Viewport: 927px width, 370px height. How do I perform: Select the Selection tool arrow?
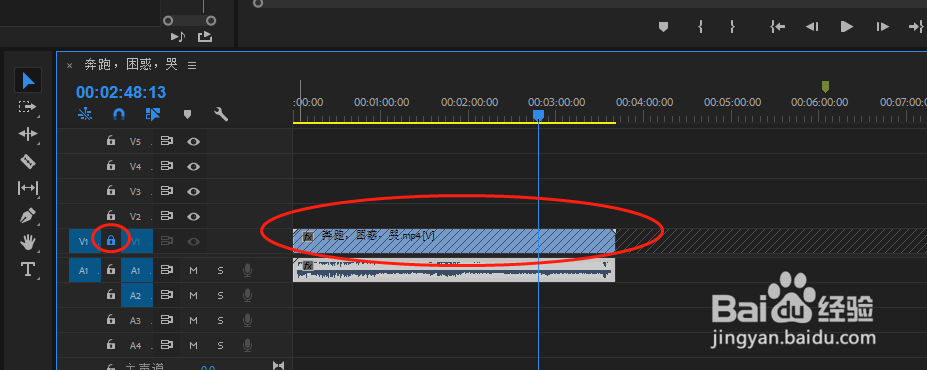(x=28, y=80)
